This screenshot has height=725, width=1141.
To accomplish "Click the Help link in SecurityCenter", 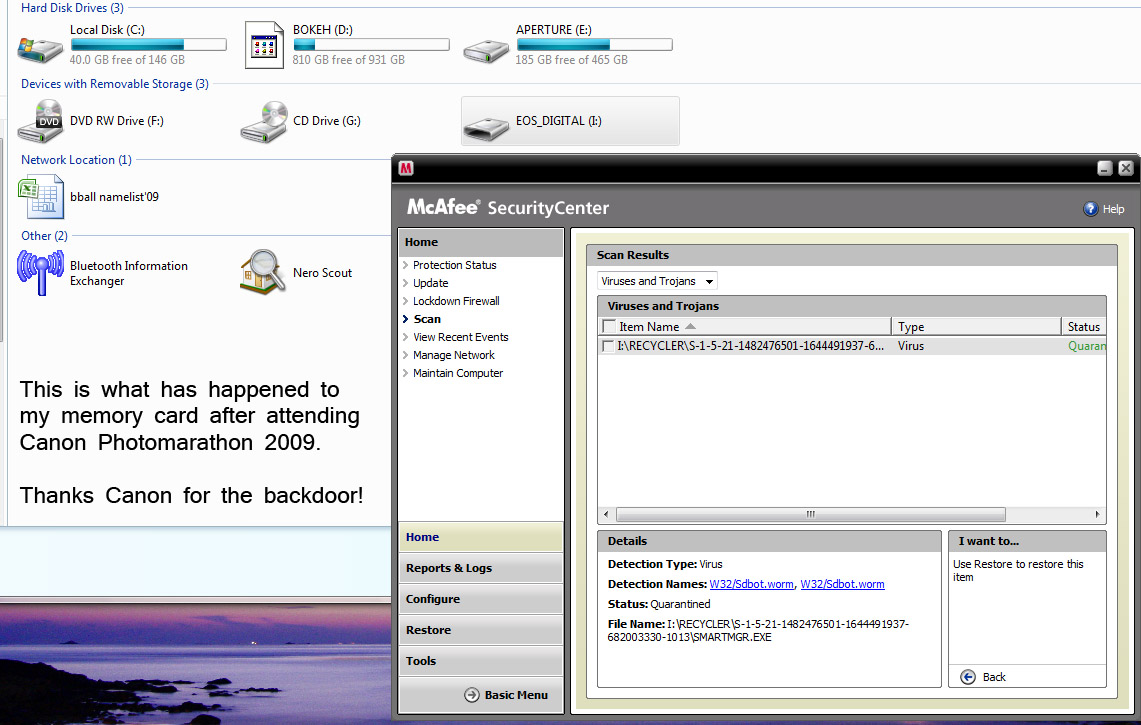I will pyautogui.click(x=1113, y=209).
